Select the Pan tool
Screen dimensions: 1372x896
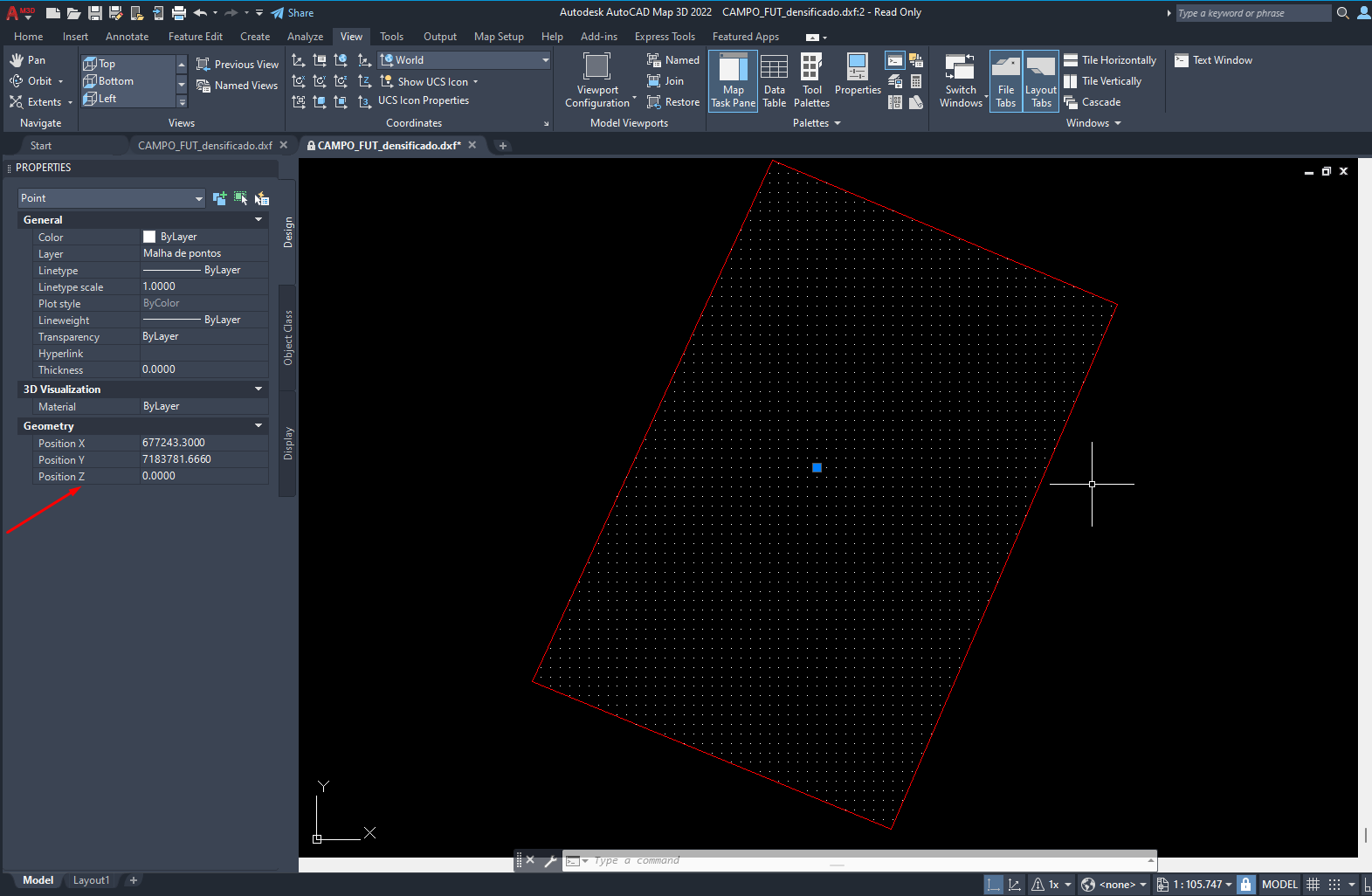coord(27,60)
